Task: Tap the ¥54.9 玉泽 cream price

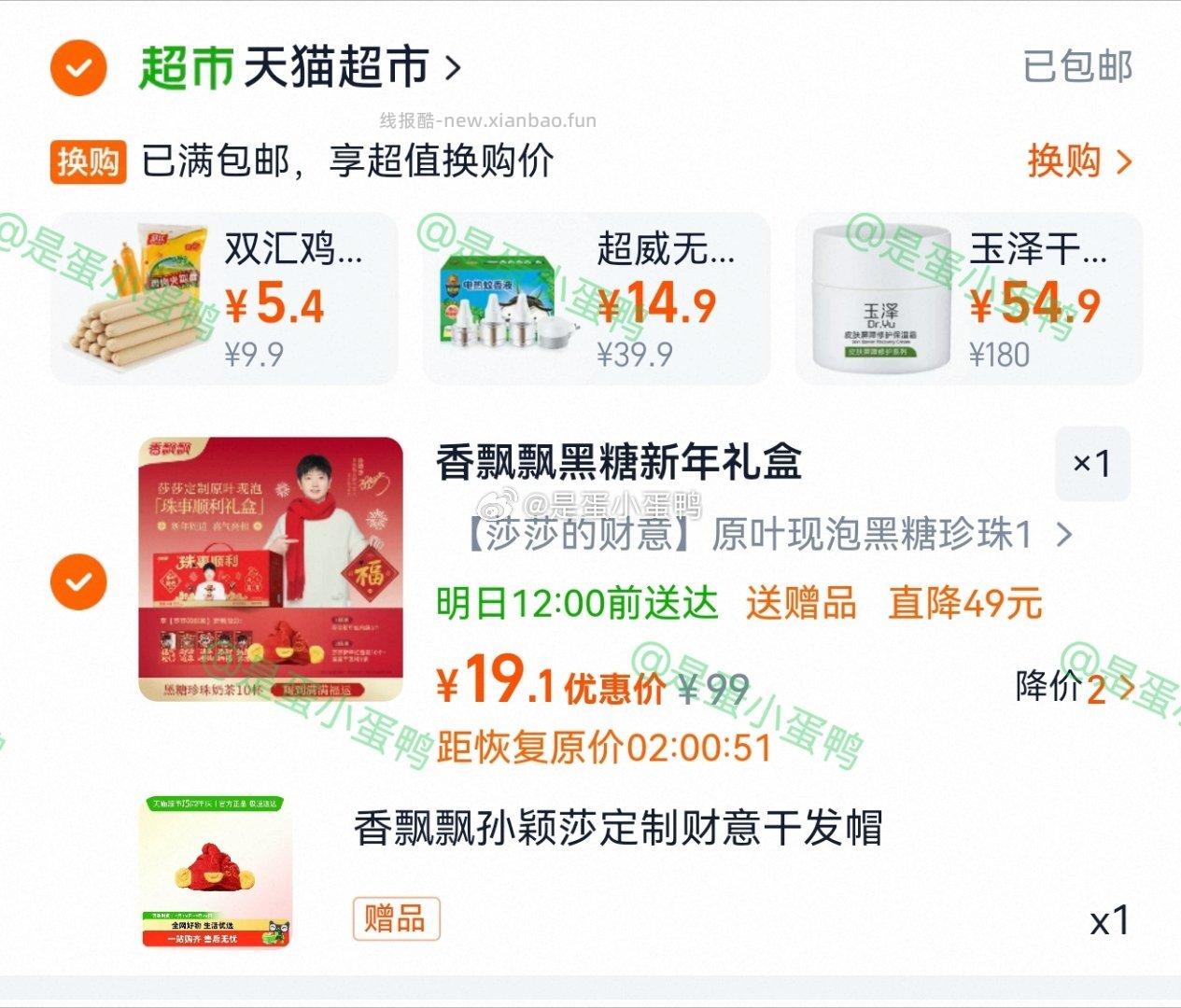Action: (1034, 305)
